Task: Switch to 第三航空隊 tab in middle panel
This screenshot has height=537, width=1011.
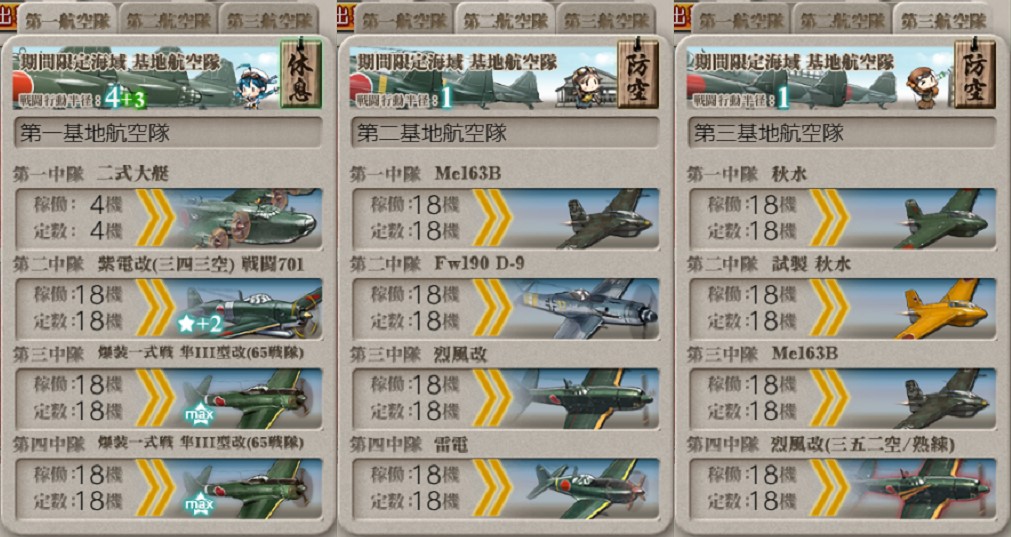Action: point(605,19)
